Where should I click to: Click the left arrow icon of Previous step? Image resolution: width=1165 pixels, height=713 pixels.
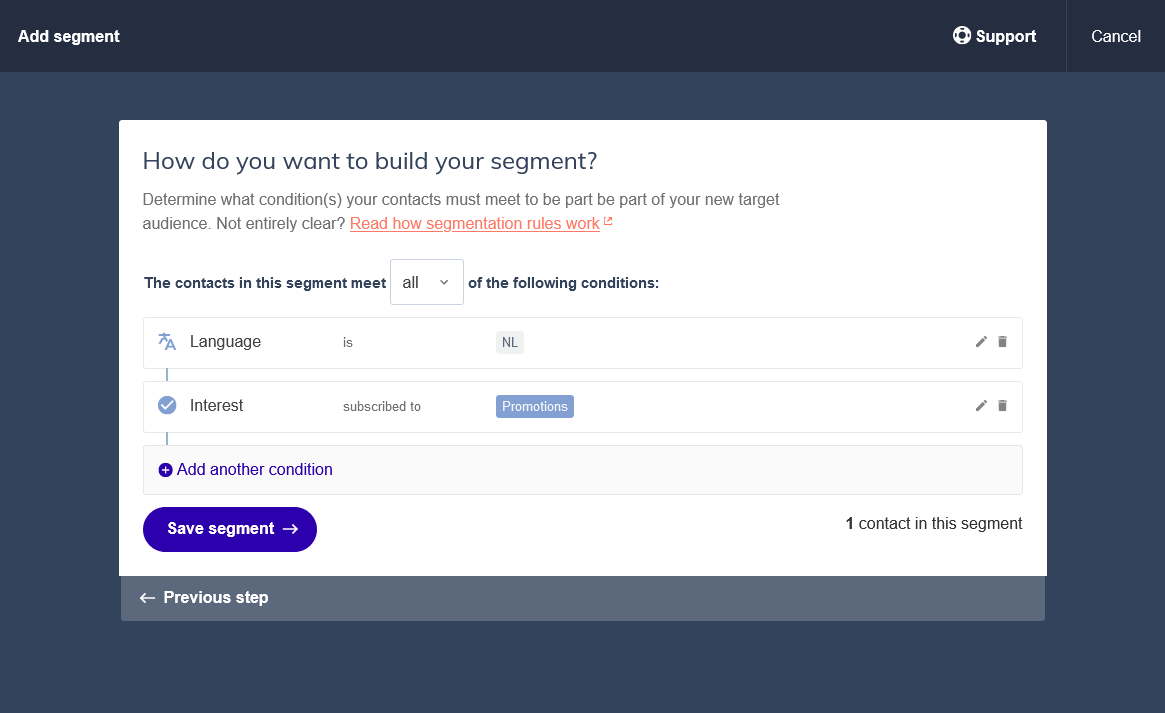tap(147, 598)
